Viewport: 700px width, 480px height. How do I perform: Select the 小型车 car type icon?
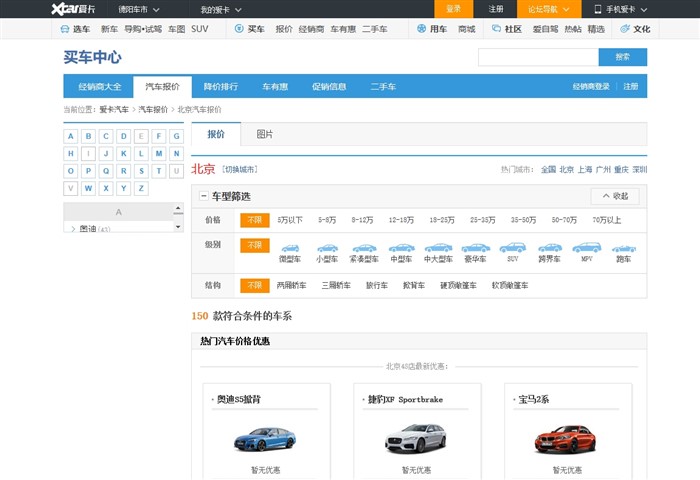(327, 248)
